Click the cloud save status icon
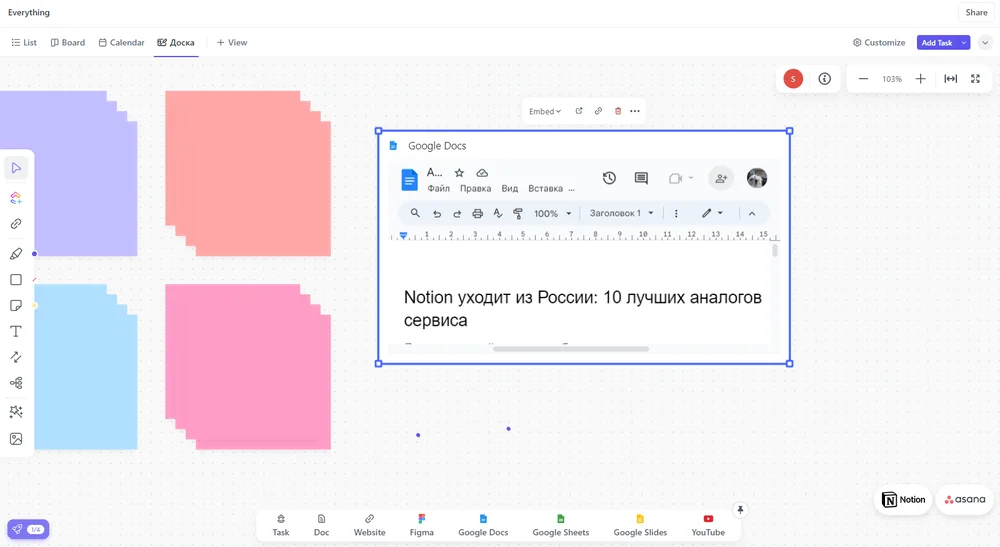 [482, 173]
